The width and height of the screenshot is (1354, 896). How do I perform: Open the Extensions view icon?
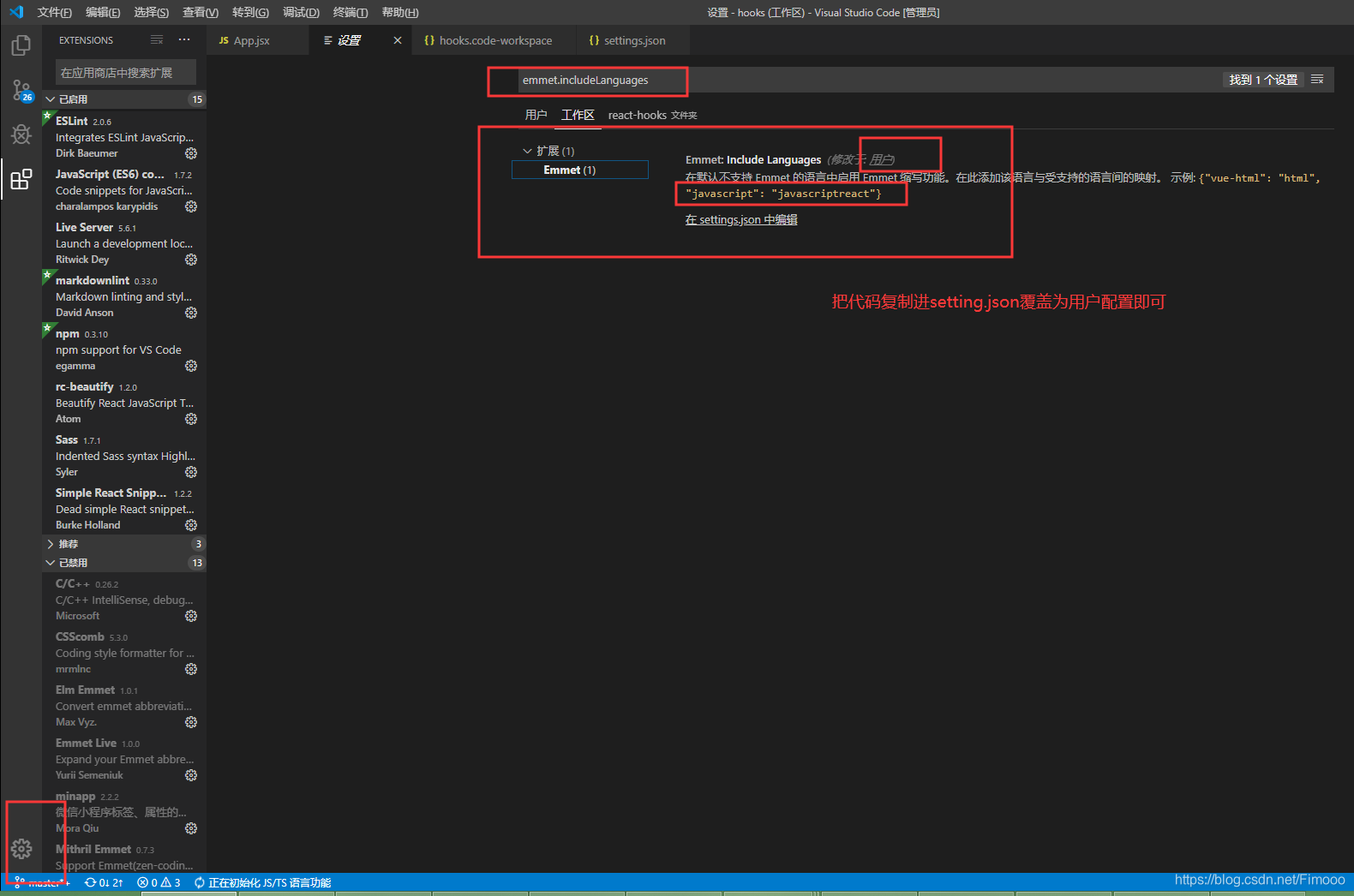[x=21, y=179]
